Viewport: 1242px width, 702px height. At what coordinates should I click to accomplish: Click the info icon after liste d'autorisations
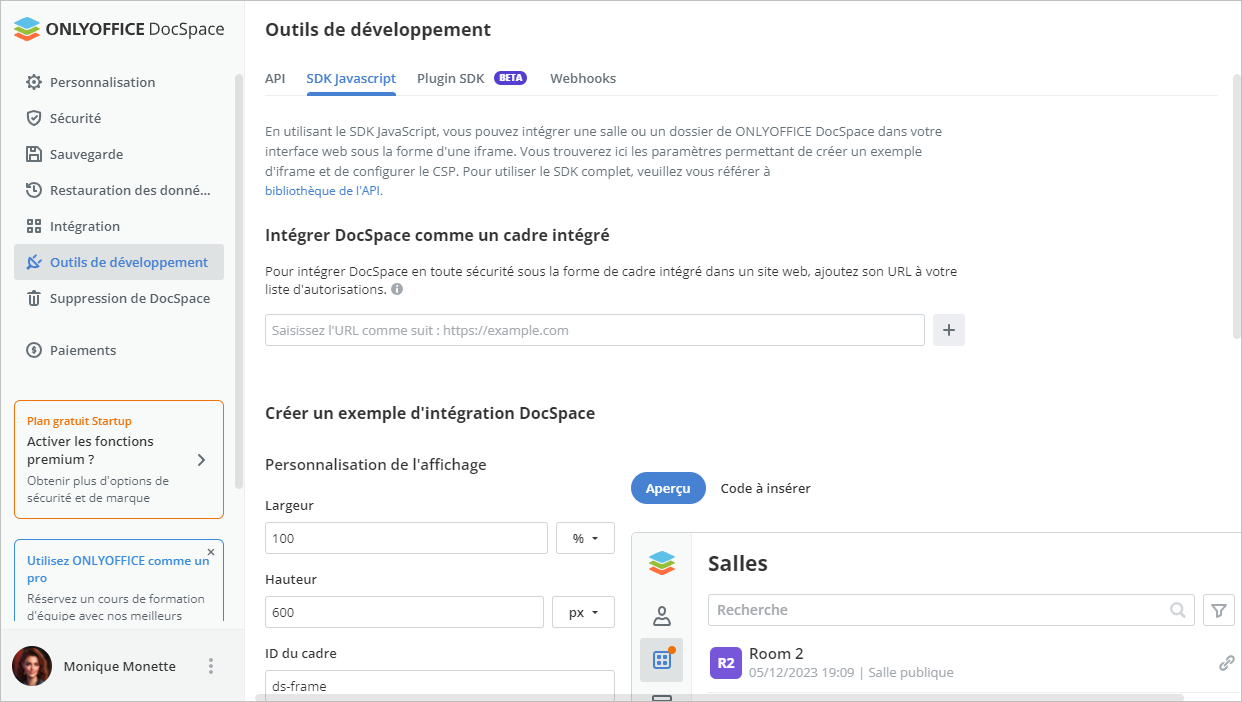tap(397, 289)
